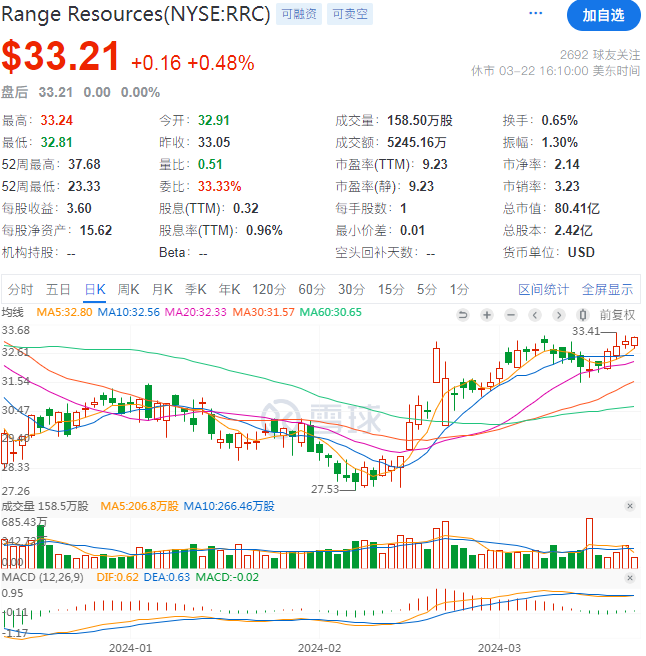This screenshot has width=646, height=656.
Task: Open 全屏显示 fullscreen chart
Action: click(x=607, y=289)
